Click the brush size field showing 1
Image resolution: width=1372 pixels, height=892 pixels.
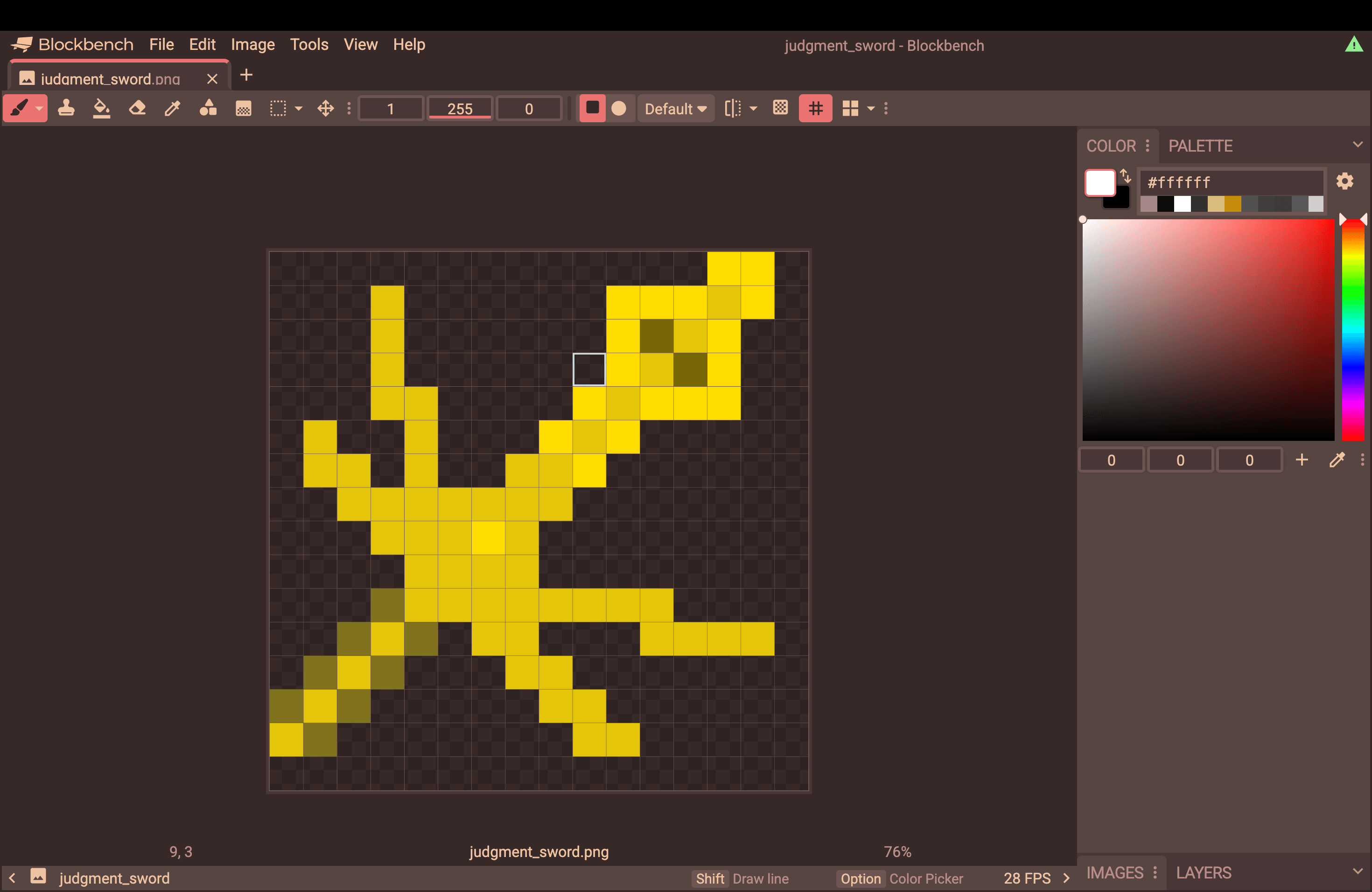(390, 108)
